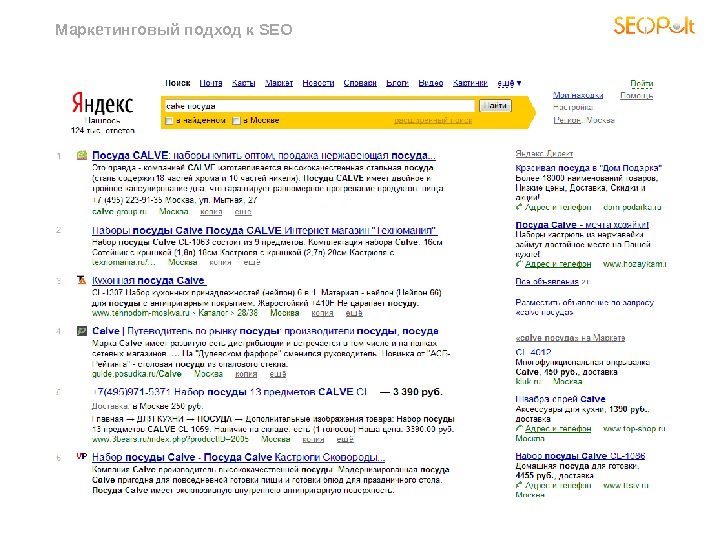
Task: Enable the "в найденном" checkbox
Action: tap(169, 121)
